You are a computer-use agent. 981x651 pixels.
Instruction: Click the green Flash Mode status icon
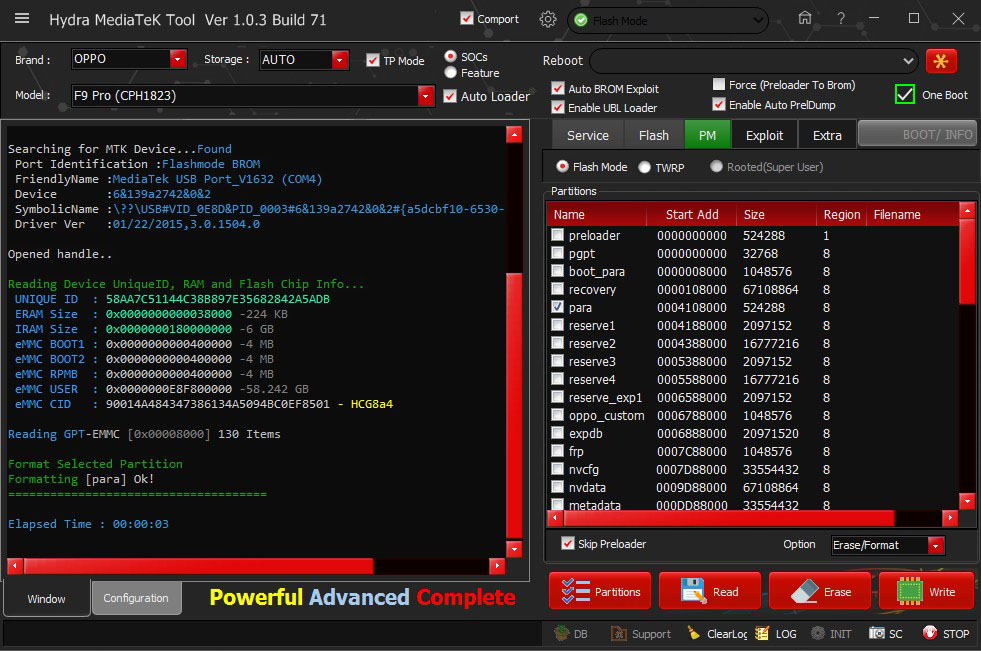tap(581, 21)
